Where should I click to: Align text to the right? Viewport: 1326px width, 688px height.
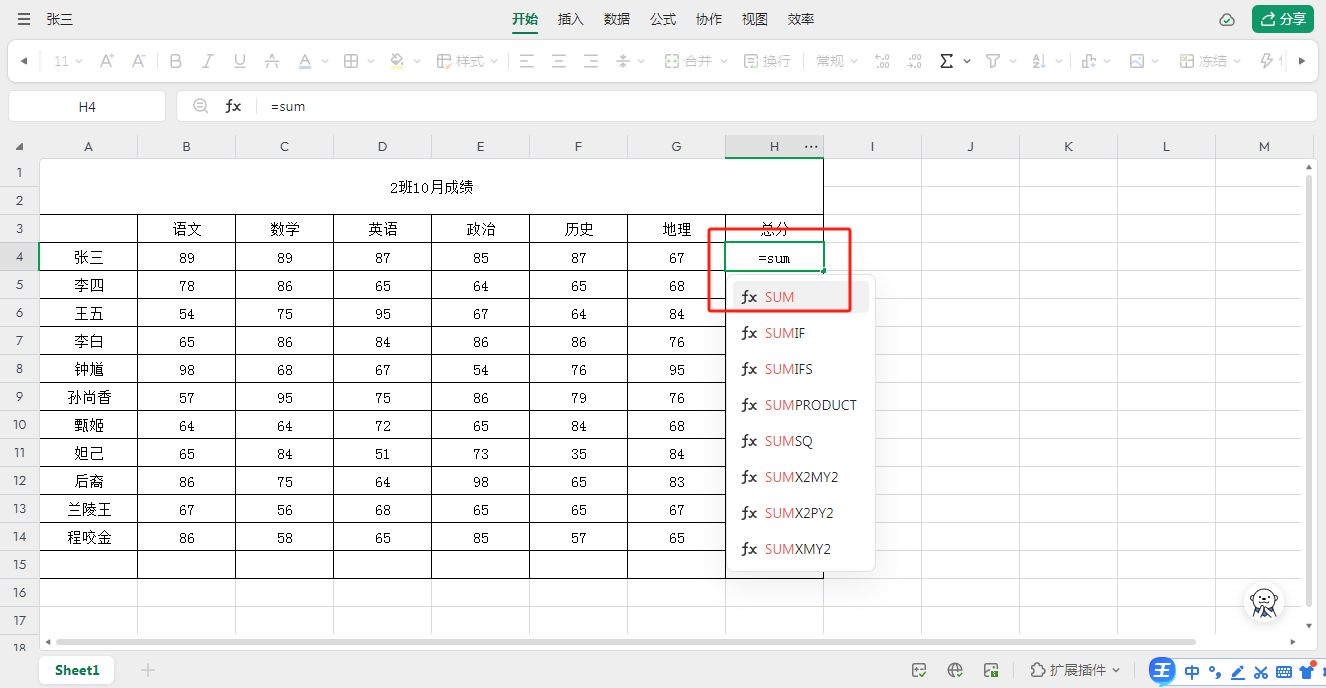pos(591,61)
